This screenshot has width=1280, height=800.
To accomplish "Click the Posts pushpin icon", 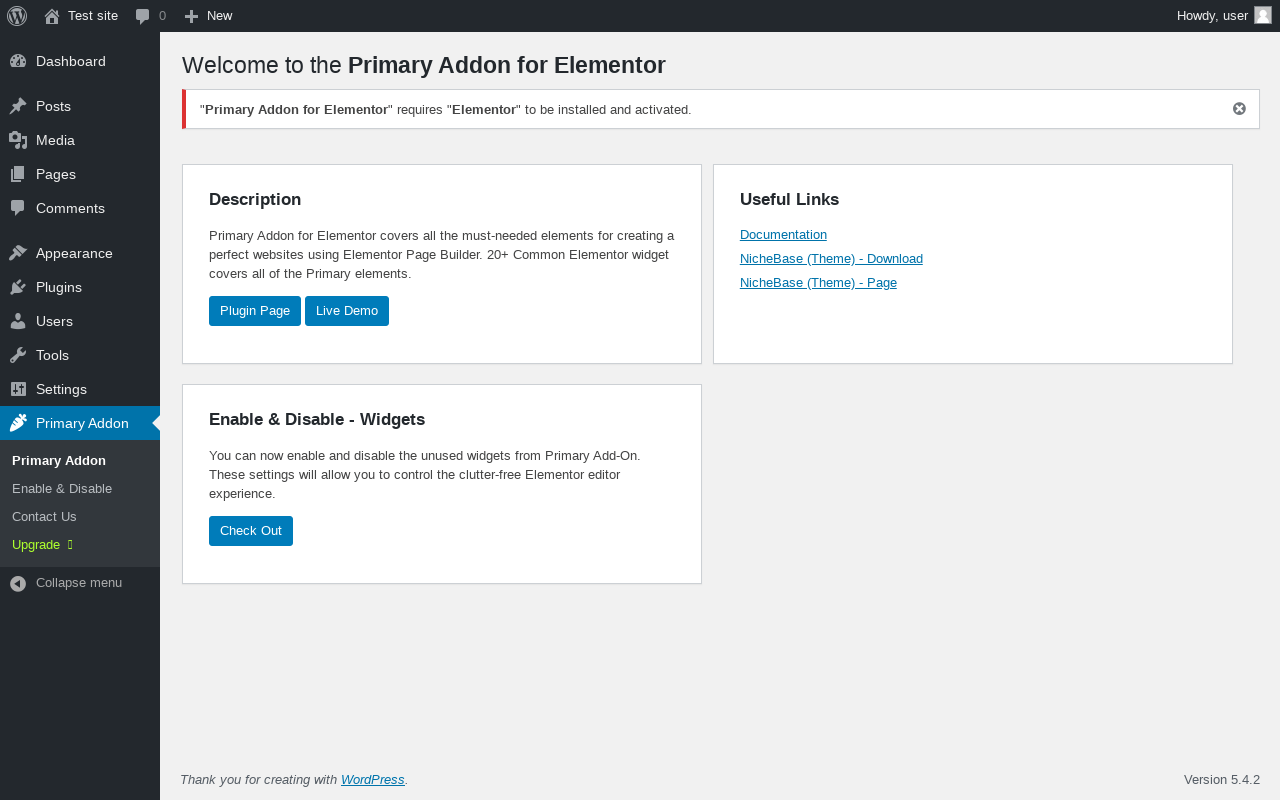I will point(18,106).
